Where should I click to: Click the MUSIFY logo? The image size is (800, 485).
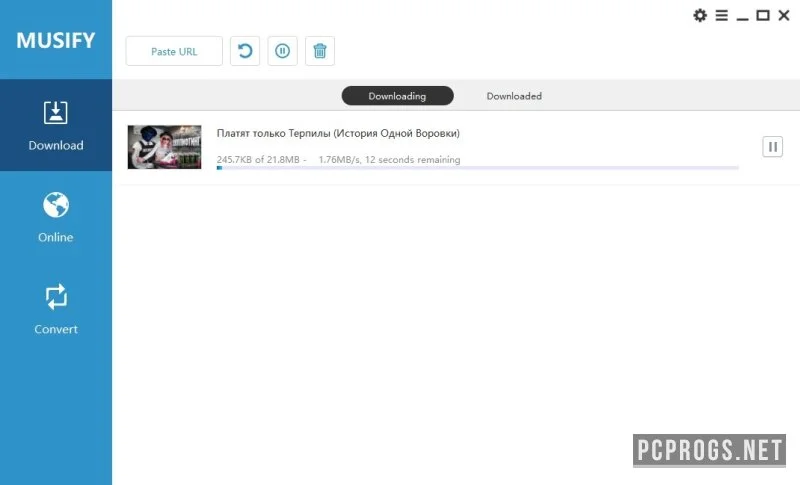pos(56,40)
